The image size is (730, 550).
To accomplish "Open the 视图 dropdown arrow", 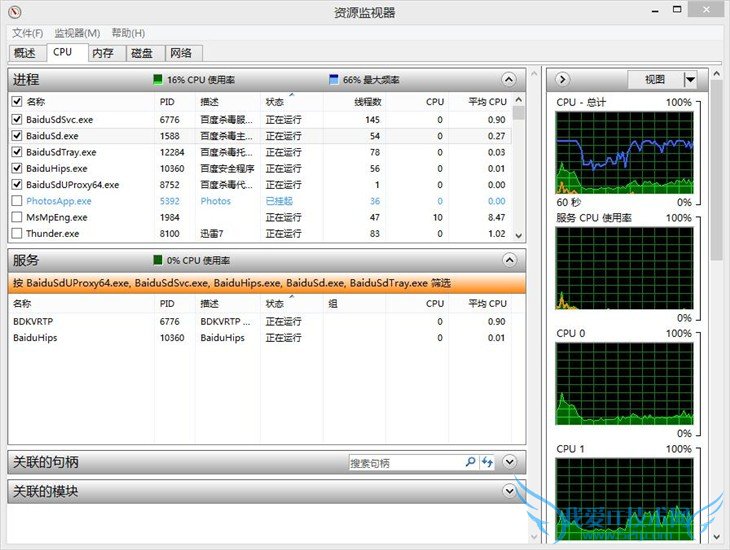I will (690, 80).
